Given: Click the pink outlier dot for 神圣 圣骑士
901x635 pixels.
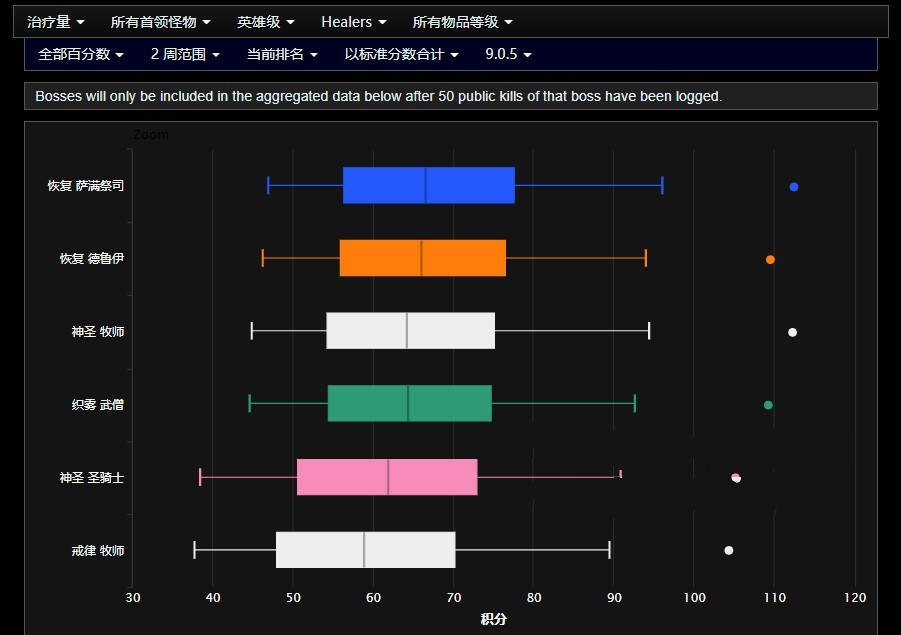Looking at the screenshot, I should 736,478.
